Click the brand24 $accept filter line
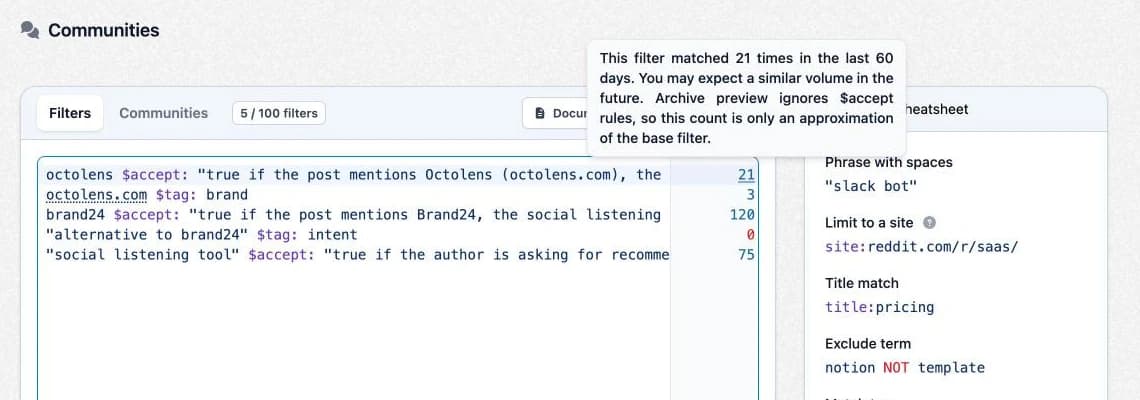 click(354, 215)
